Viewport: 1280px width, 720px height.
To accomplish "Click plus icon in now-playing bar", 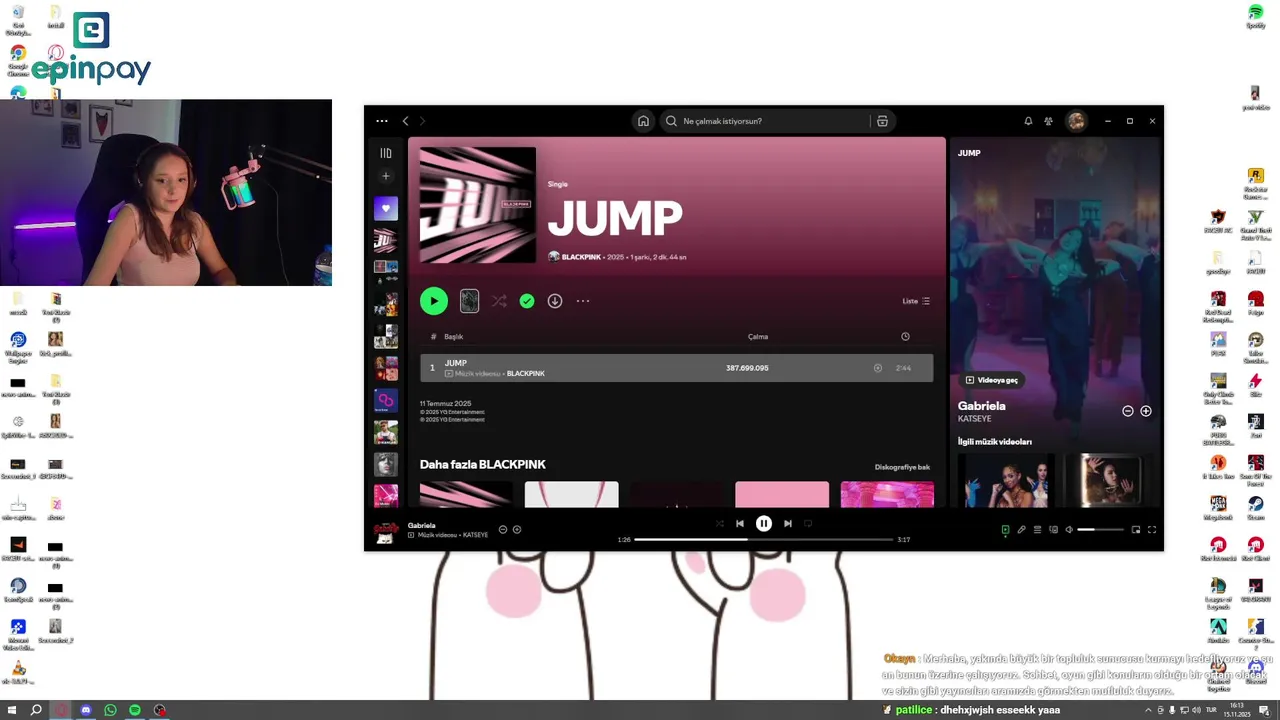I will tap(517, 530).
